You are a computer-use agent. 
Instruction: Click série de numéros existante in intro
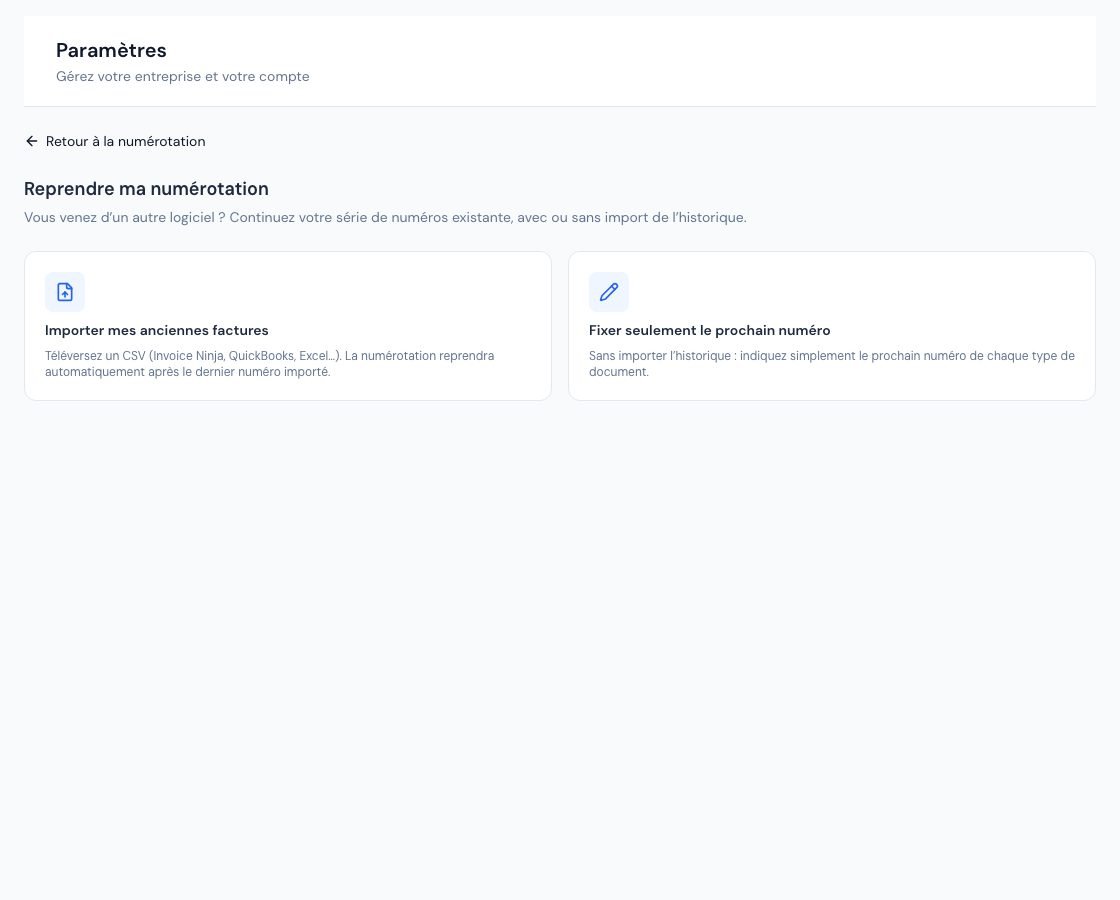coord(424,217)
